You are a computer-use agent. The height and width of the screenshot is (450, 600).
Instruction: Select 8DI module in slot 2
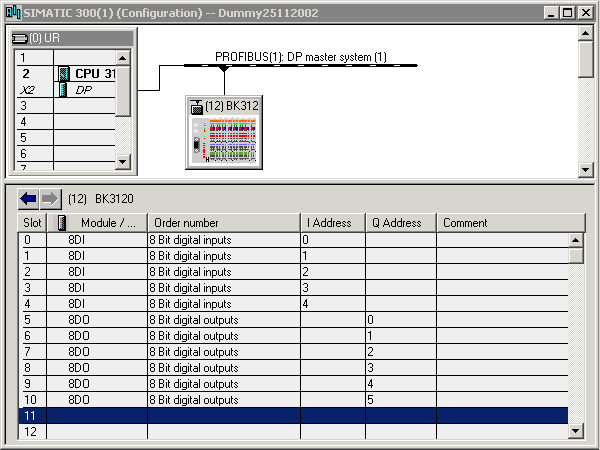point(293,272)
